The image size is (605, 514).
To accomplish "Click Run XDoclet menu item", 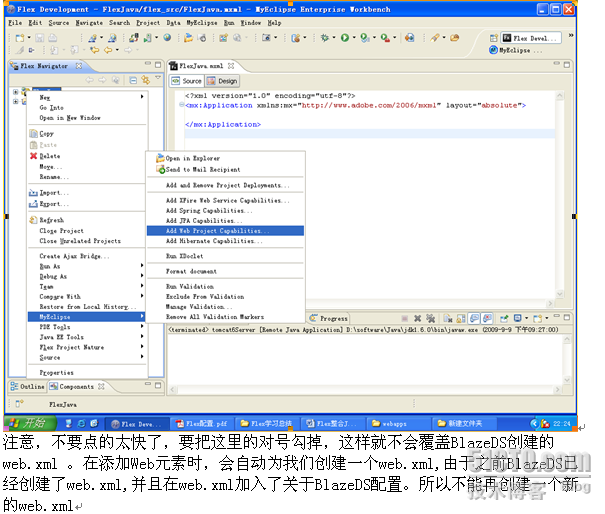I will (x=225, y=256).
